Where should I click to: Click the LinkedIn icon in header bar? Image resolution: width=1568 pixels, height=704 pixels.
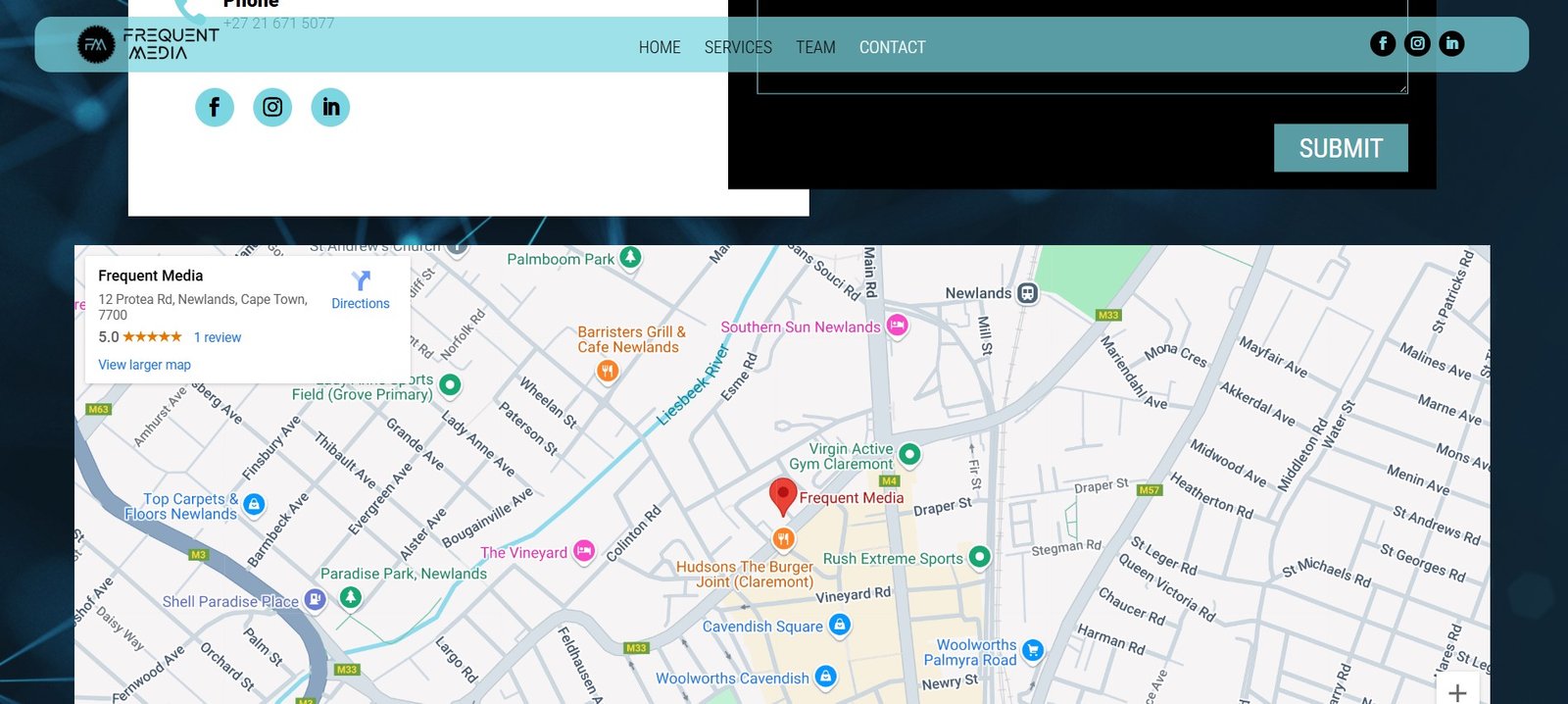pos(1451,43)
